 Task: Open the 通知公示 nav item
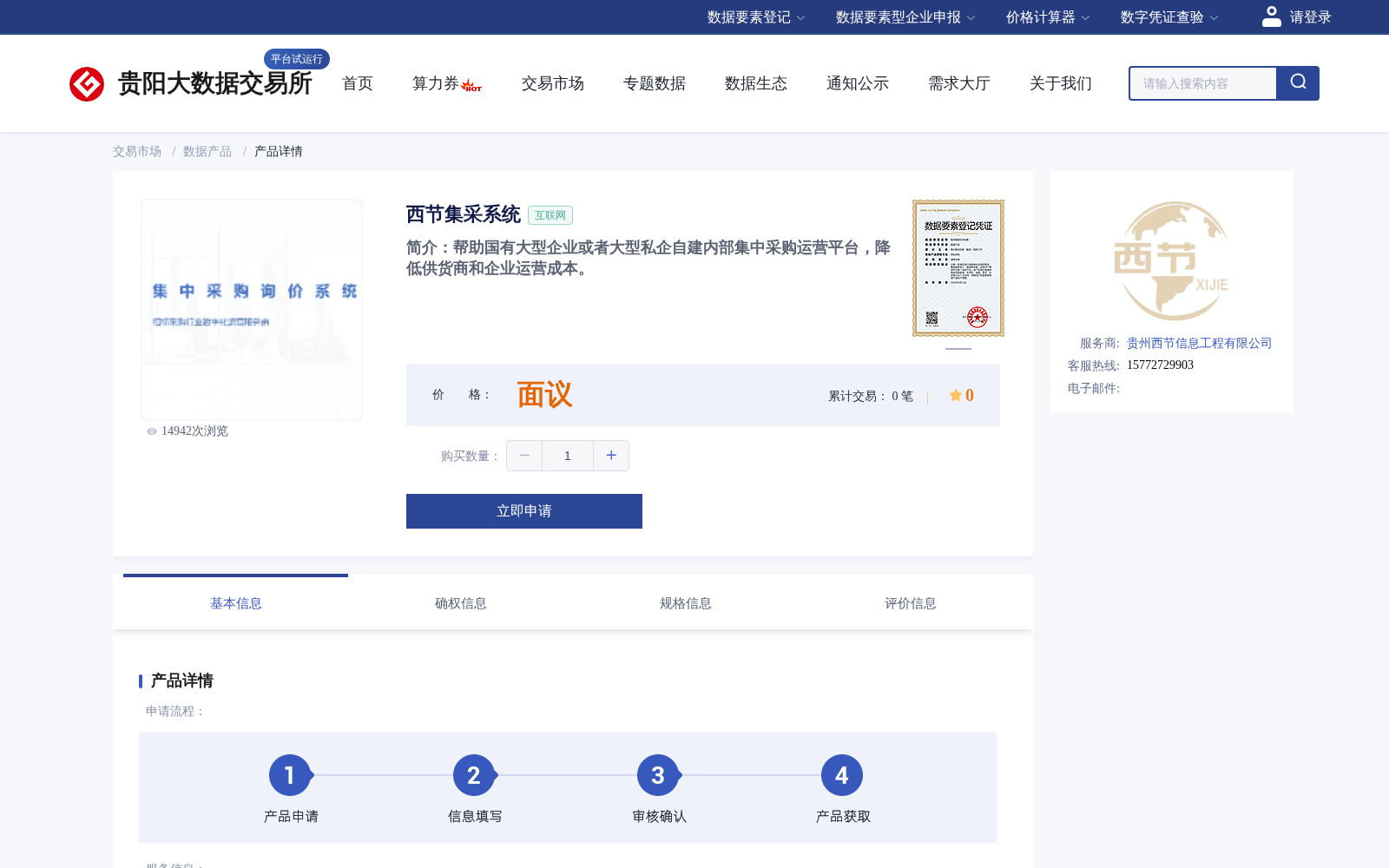(858, 83)
